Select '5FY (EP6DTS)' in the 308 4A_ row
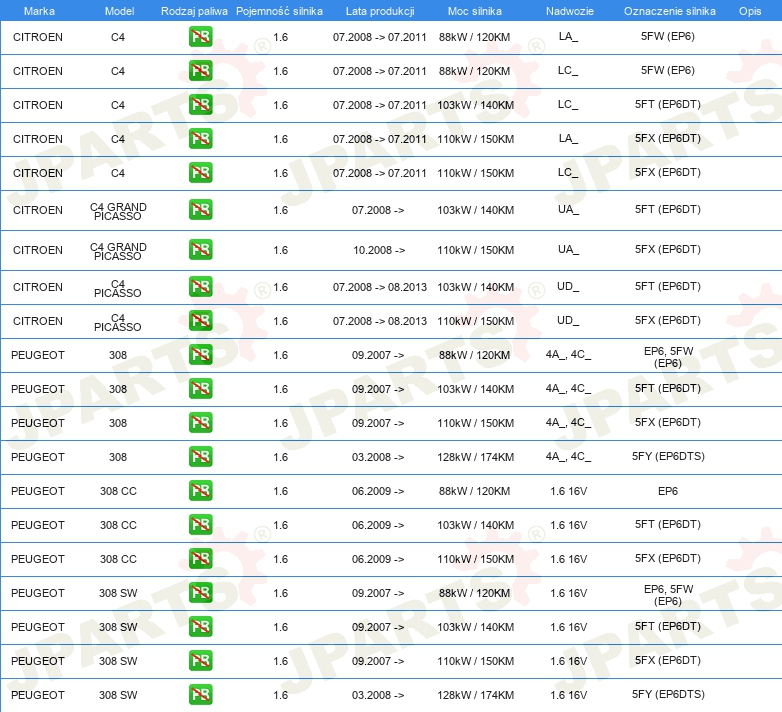Screen dimensions: 782x712 [x=668, y=456]
